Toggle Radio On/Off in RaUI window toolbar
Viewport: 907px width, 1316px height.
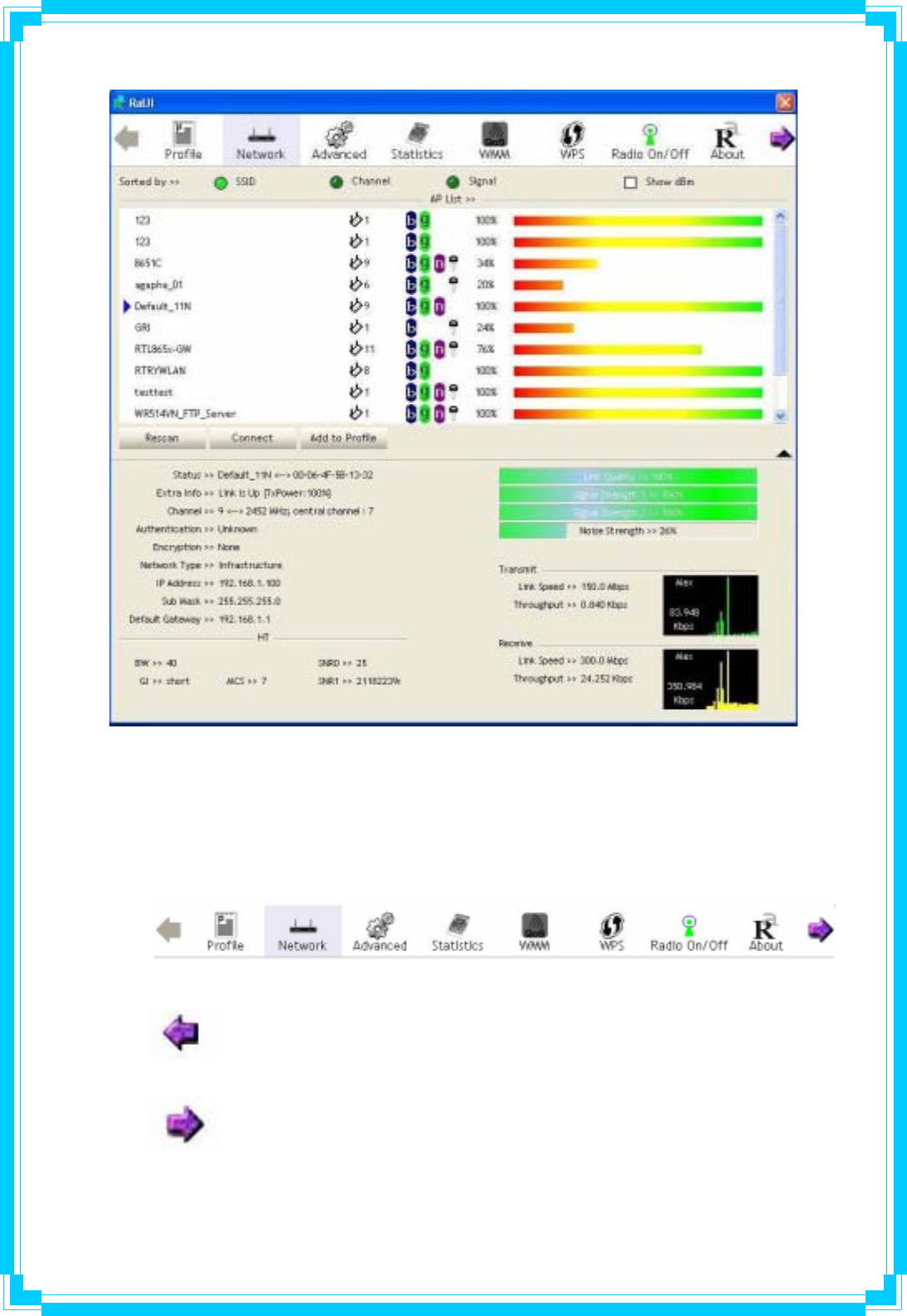[x=650, y=140]
